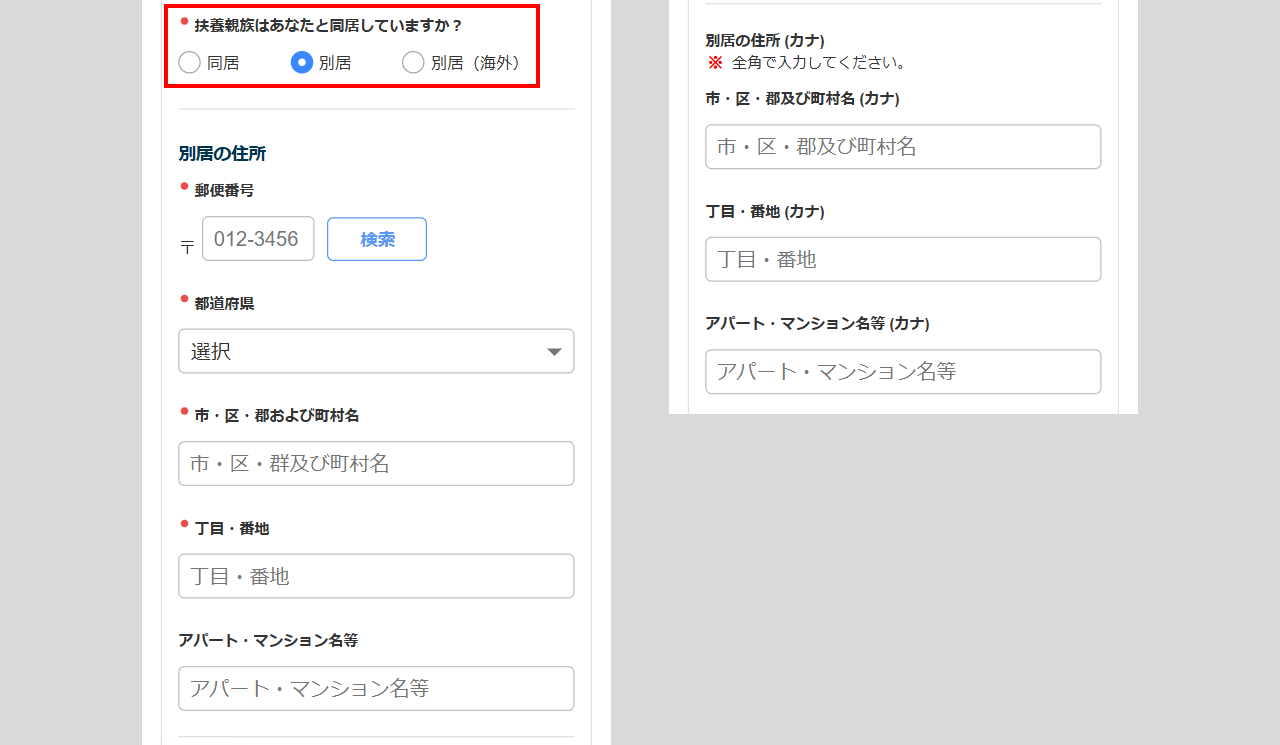The height and width of the screenshot is (745, 1280).
Task: Click the 扶養親族はあなたと同居していますか question label
Action: (x=328, y=26)
